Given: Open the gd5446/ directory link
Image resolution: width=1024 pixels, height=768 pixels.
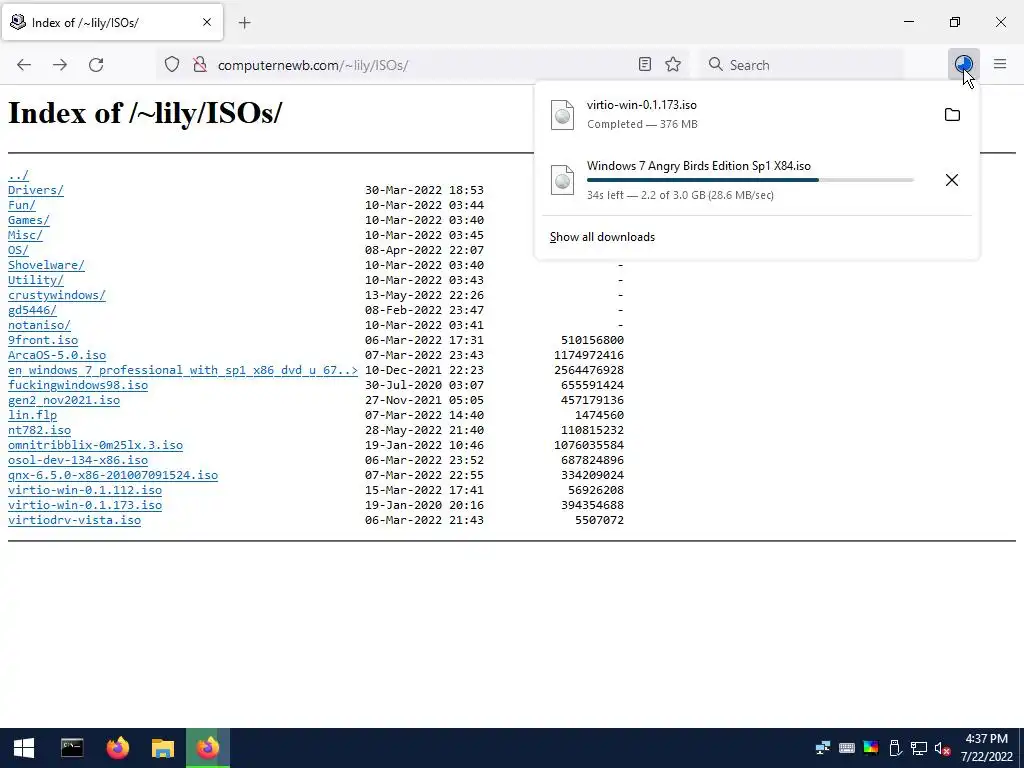Looking at the screenshot, I should click(x=32, y=310).
